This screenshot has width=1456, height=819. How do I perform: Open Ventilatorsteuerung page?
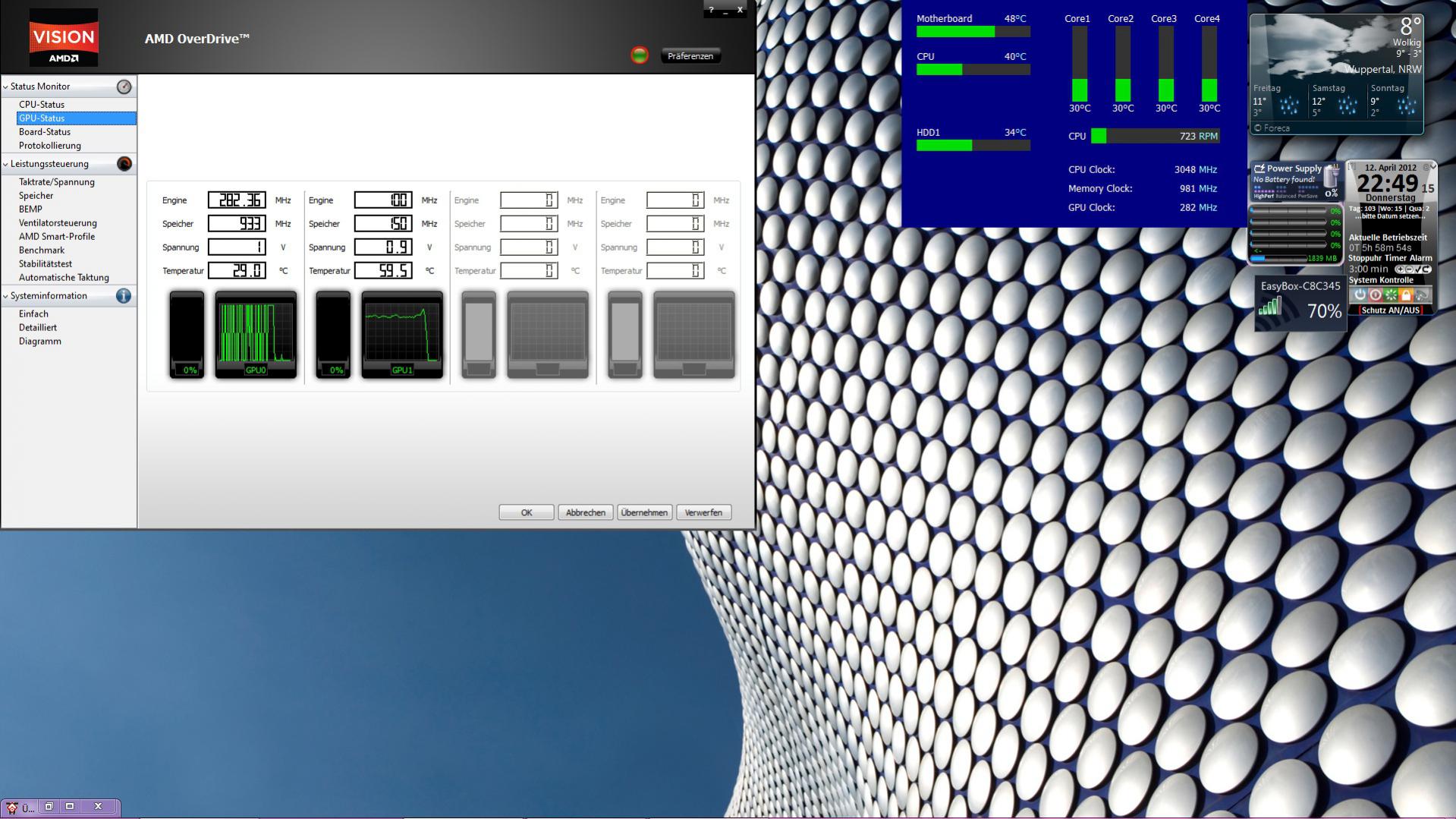point(58,223)
